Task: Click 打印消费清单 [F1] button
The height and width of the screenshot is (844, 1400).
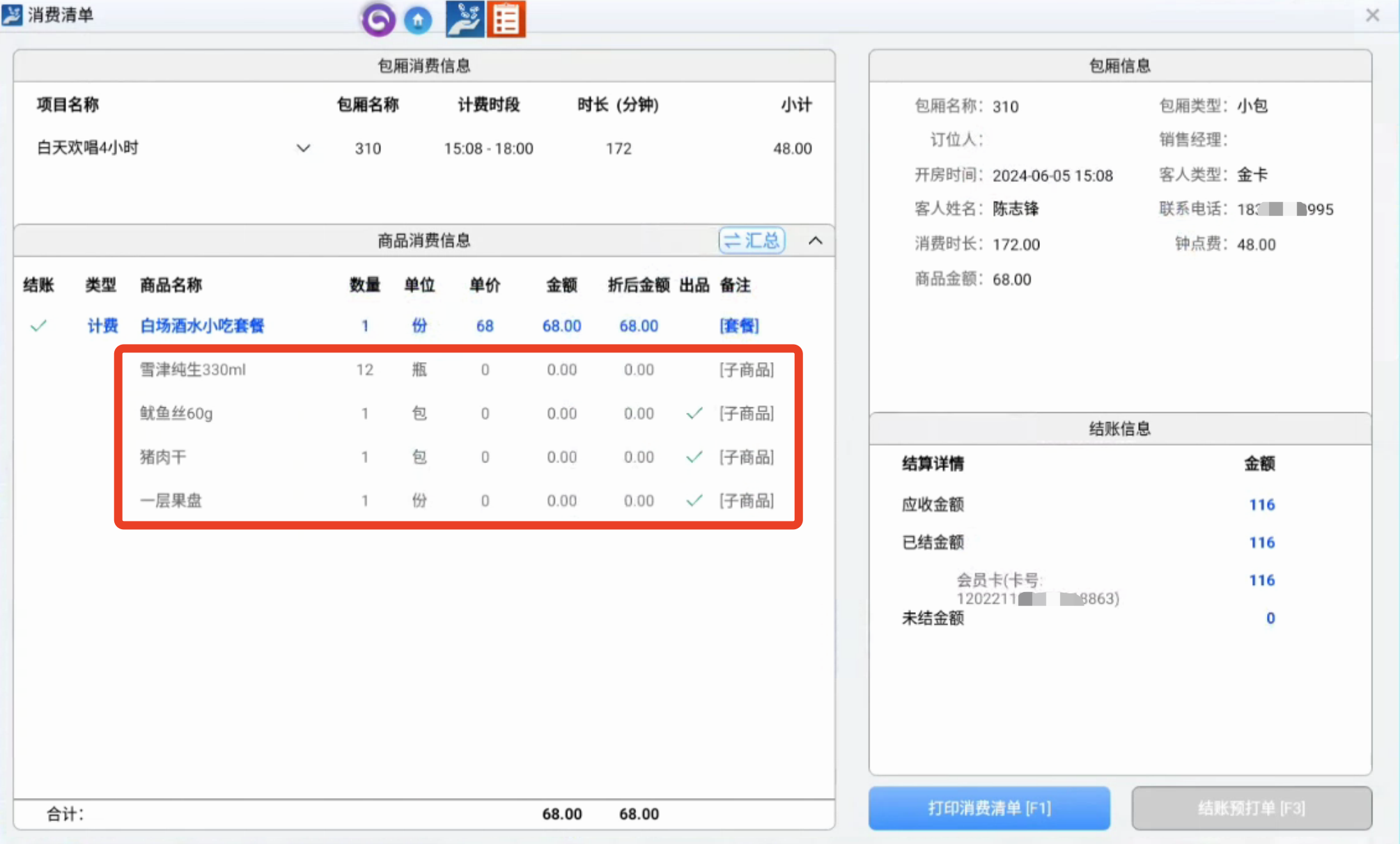Action: point(989,808)
